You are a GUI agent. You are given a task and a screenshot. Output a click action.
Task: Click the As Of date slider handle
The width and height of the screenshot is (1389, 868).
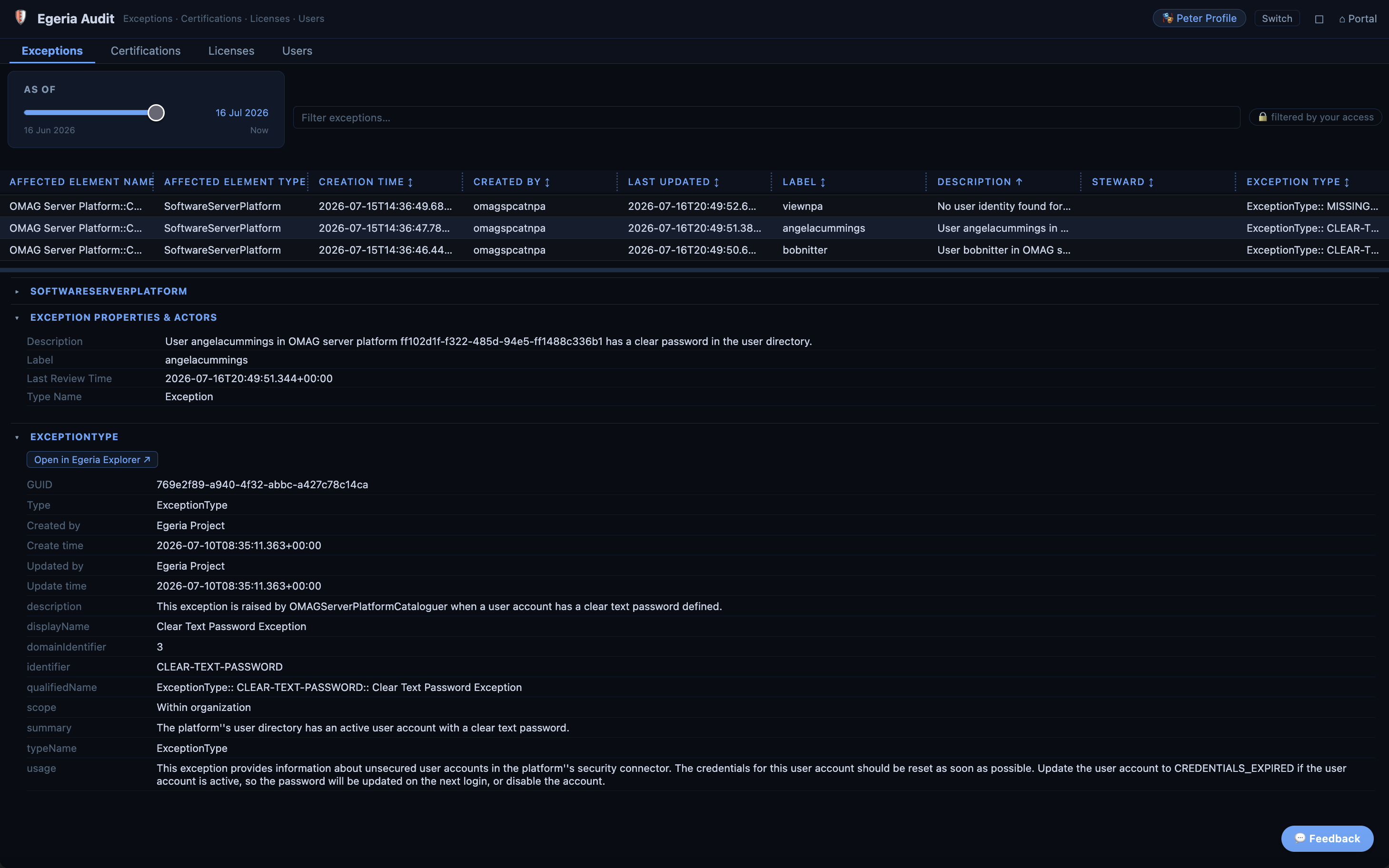pos(156,112)
